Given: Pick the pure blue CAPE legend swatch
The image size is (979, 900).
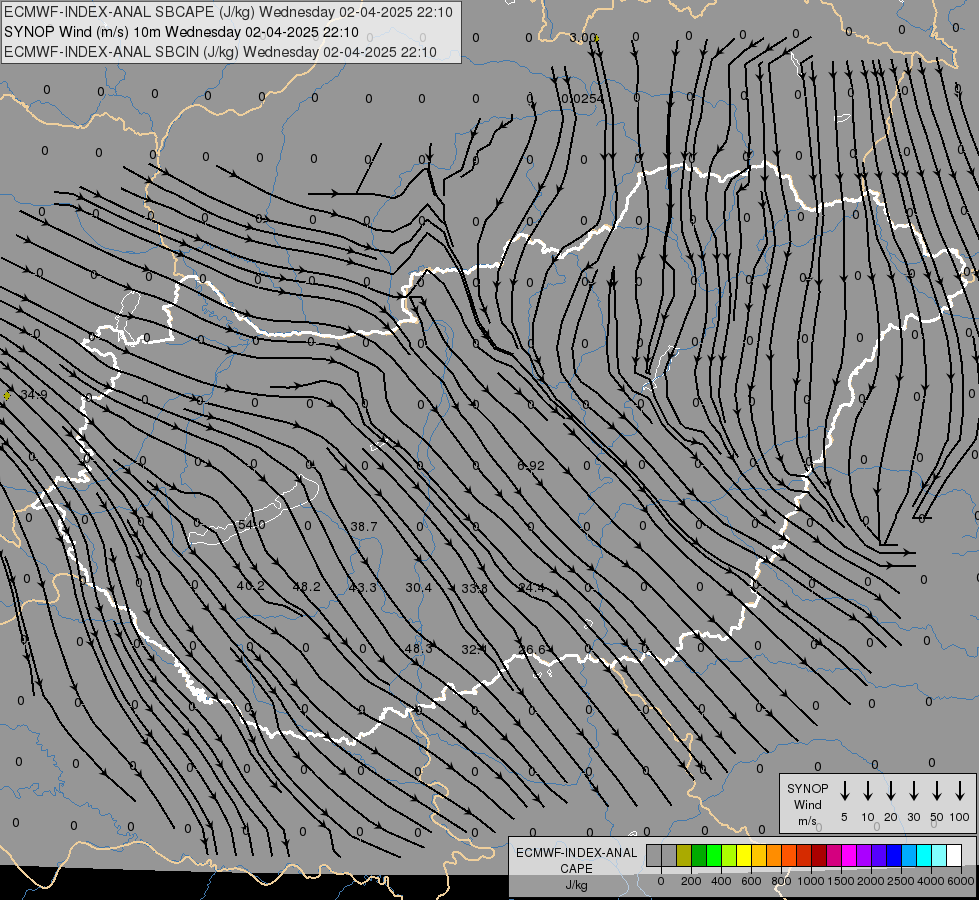Looking at the screenshot, I should click(894, 855).
